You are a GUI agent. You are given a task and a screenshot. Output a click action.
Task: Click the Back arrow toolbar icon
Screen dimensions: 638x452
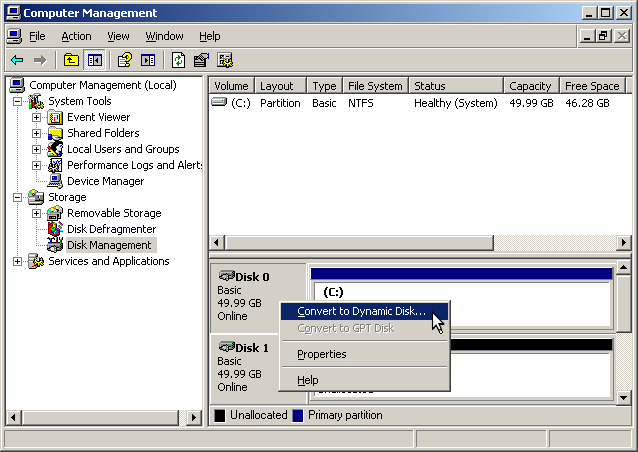click(x=16, y=60)
